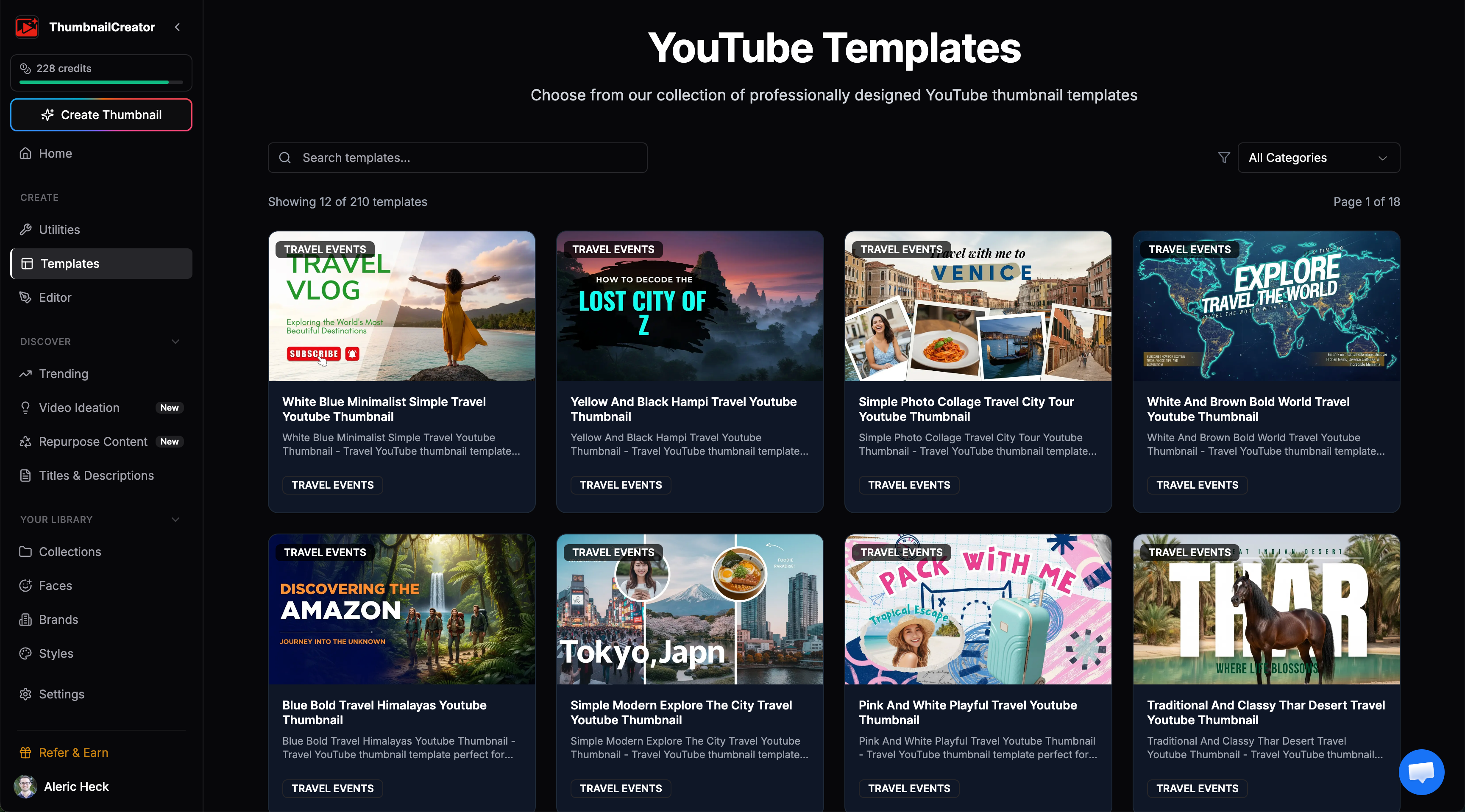Click the 'Page 1 of 18' indicator
The width and height of the screenshot is (1465, 812).
[x=1367, y=201]
